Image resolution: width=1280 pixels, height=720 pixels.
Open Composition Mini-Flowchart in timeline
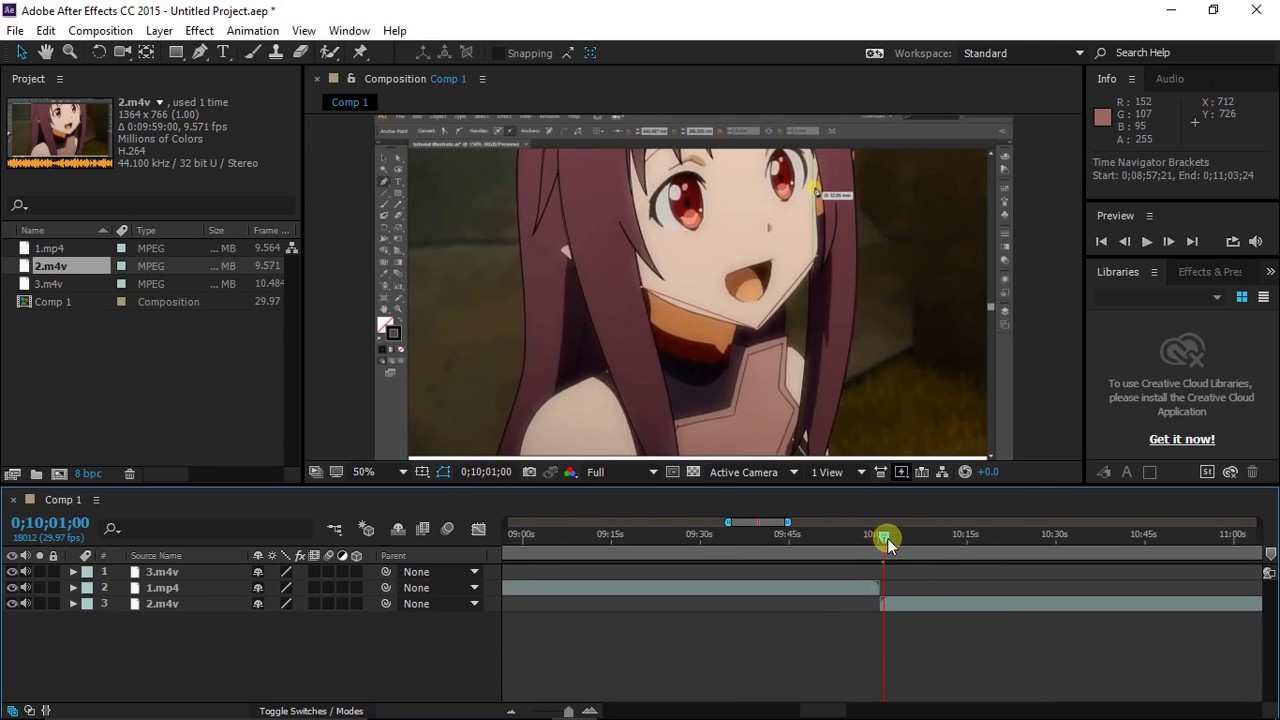point(335,529)
